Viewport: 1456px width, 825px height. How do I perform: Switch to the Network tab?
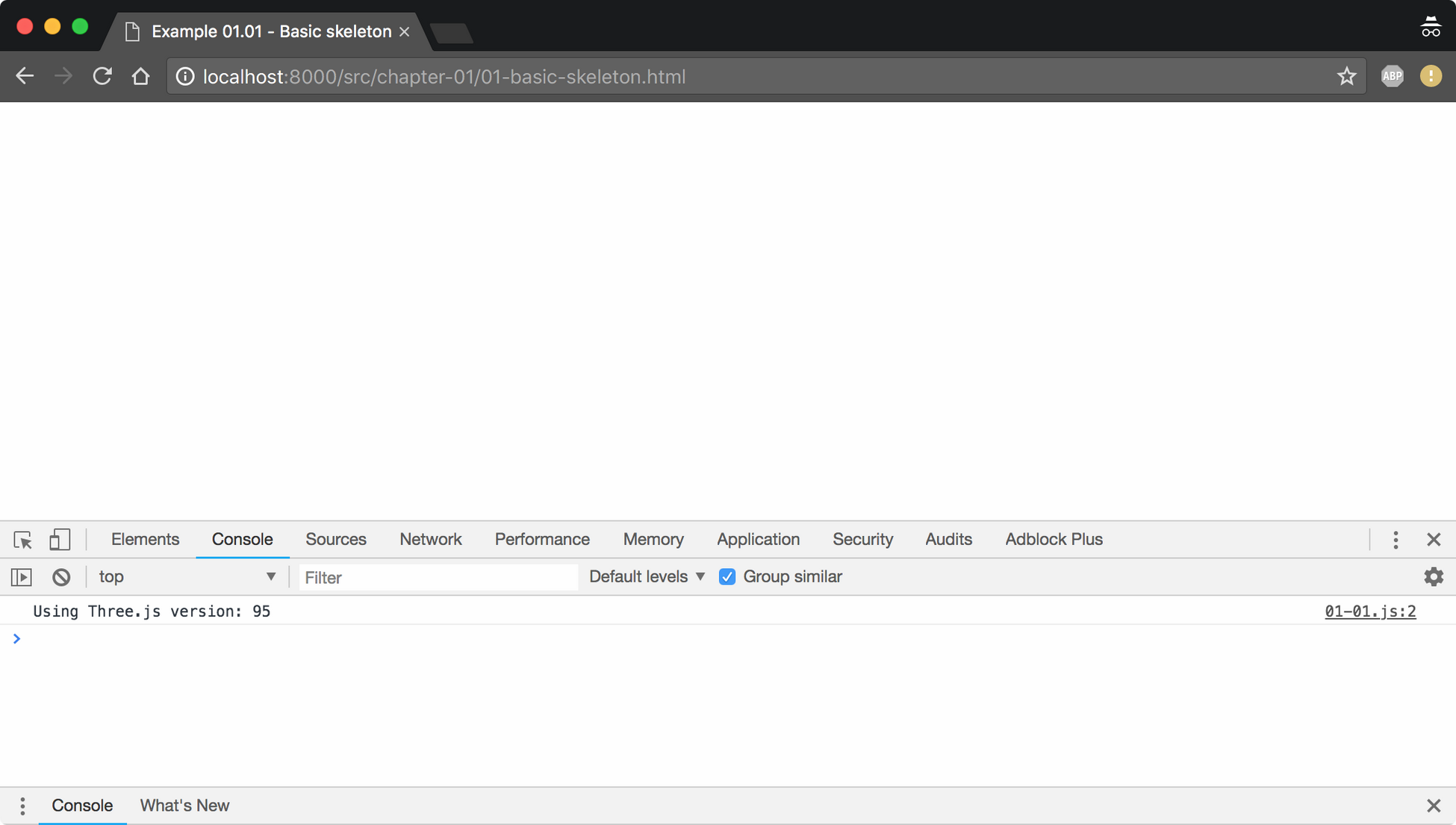(x=431, y=540)
